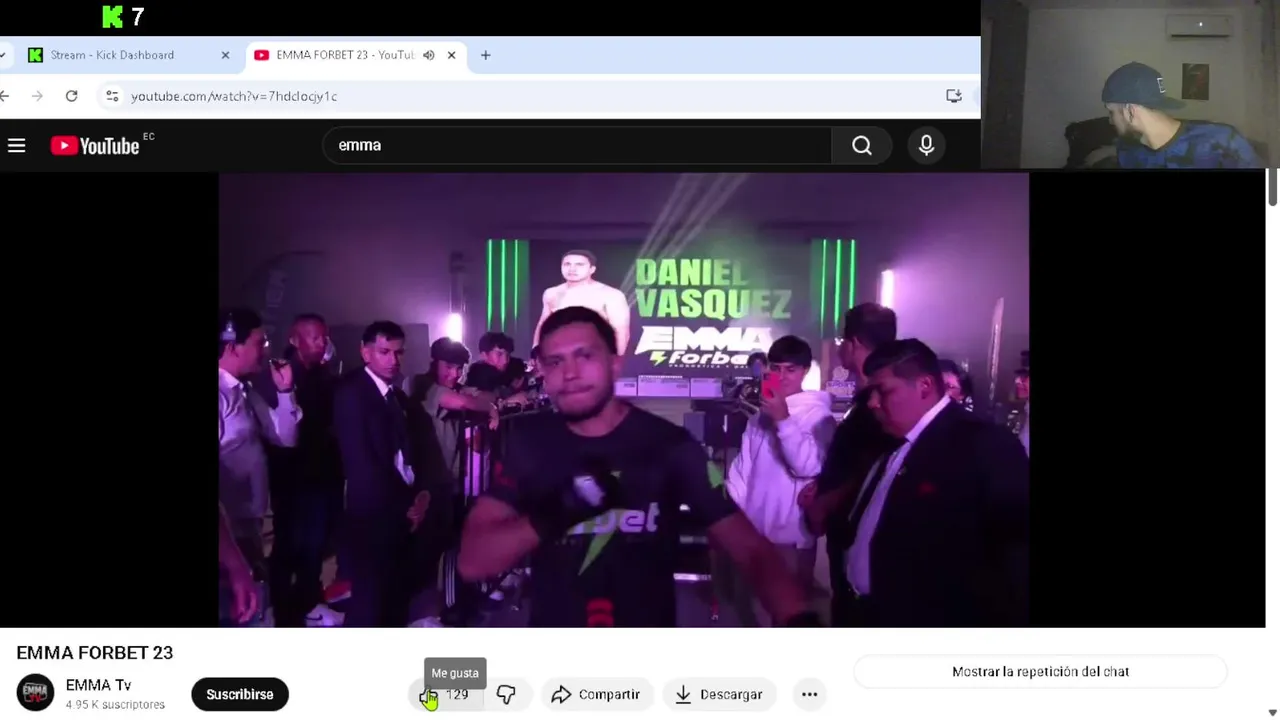The width and height of the screenshot is (1280, 720).
Task: Click the search magnifier button
Action: pos(861,146)
